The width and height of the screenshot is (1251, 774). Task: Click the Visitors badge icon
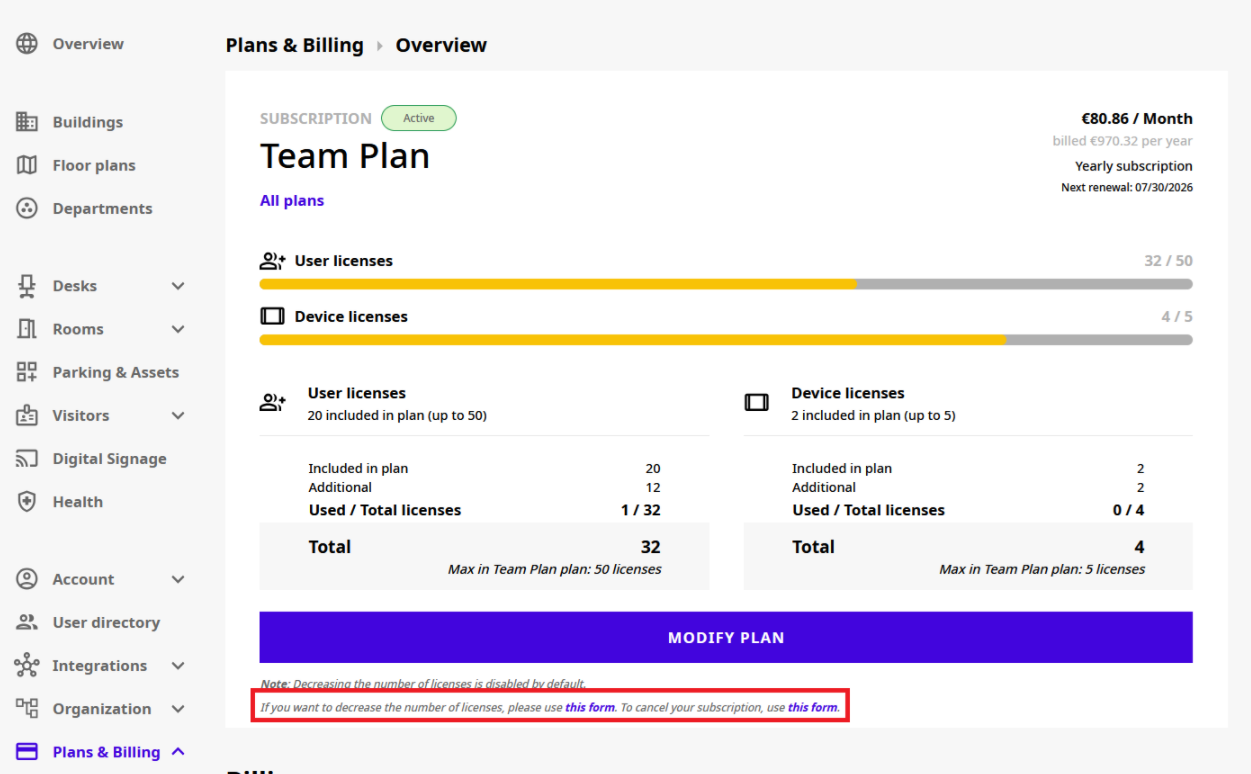pyautogui.click(x=27, y=415)
